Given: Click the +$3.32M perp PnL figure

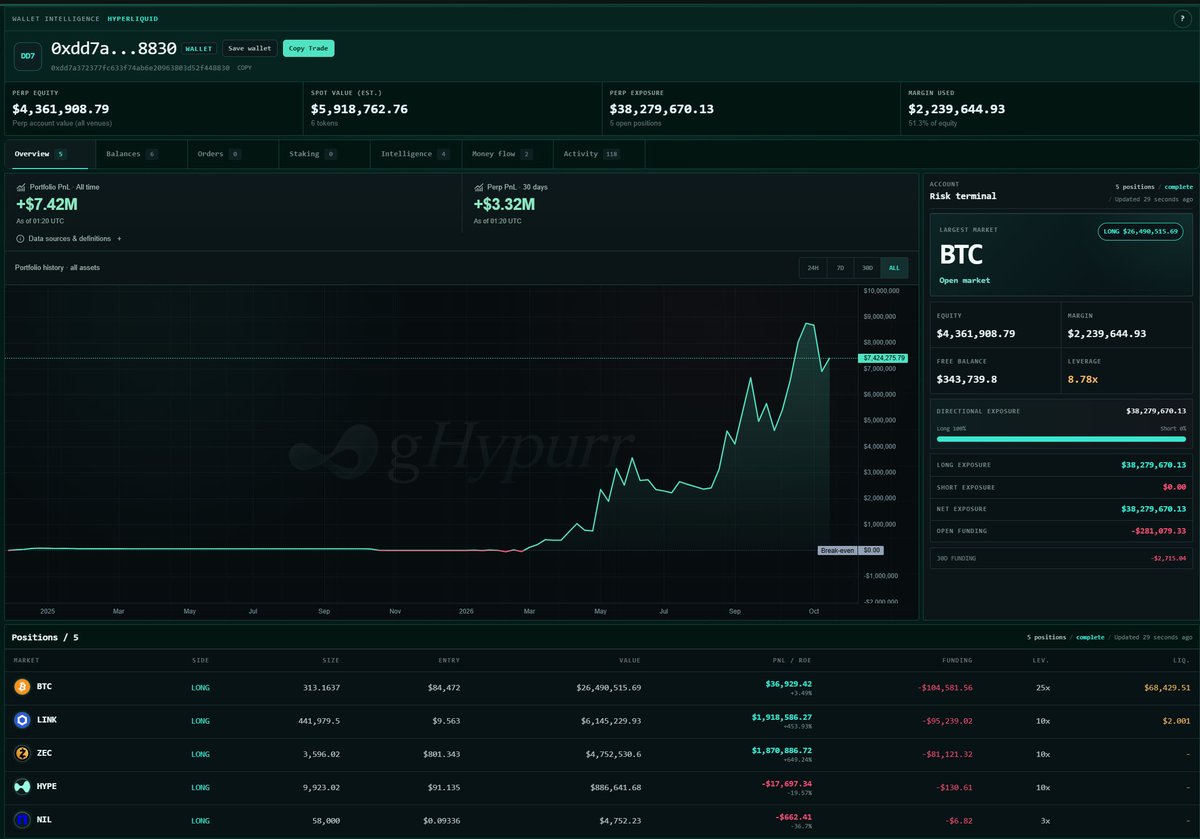Looking at the screenshot, I should [x=504, y=205].
